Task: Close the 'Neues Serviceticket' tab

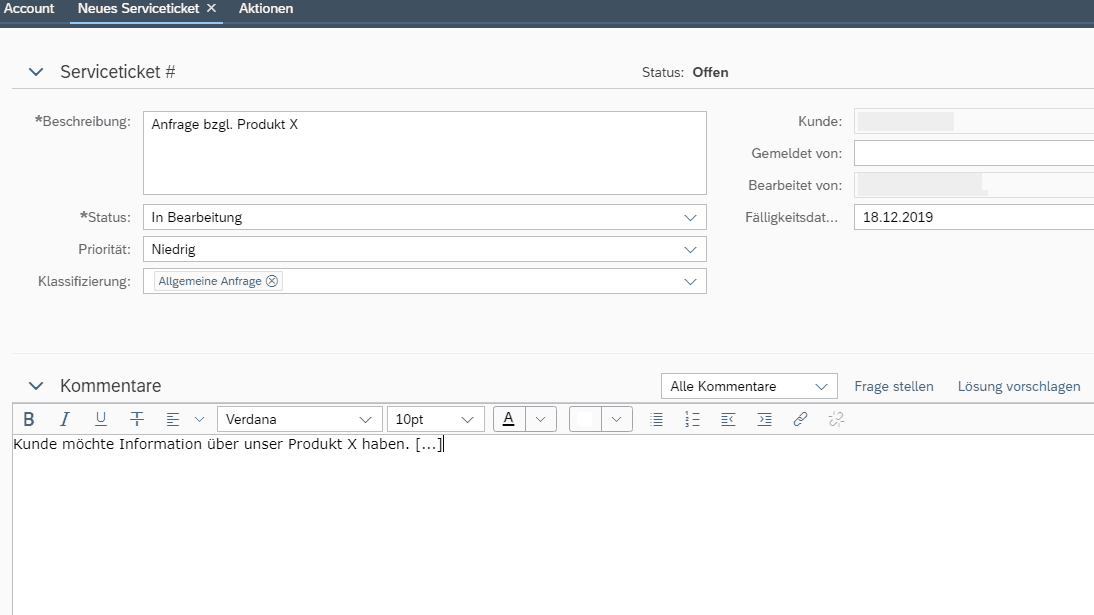Action: [211, 8]
